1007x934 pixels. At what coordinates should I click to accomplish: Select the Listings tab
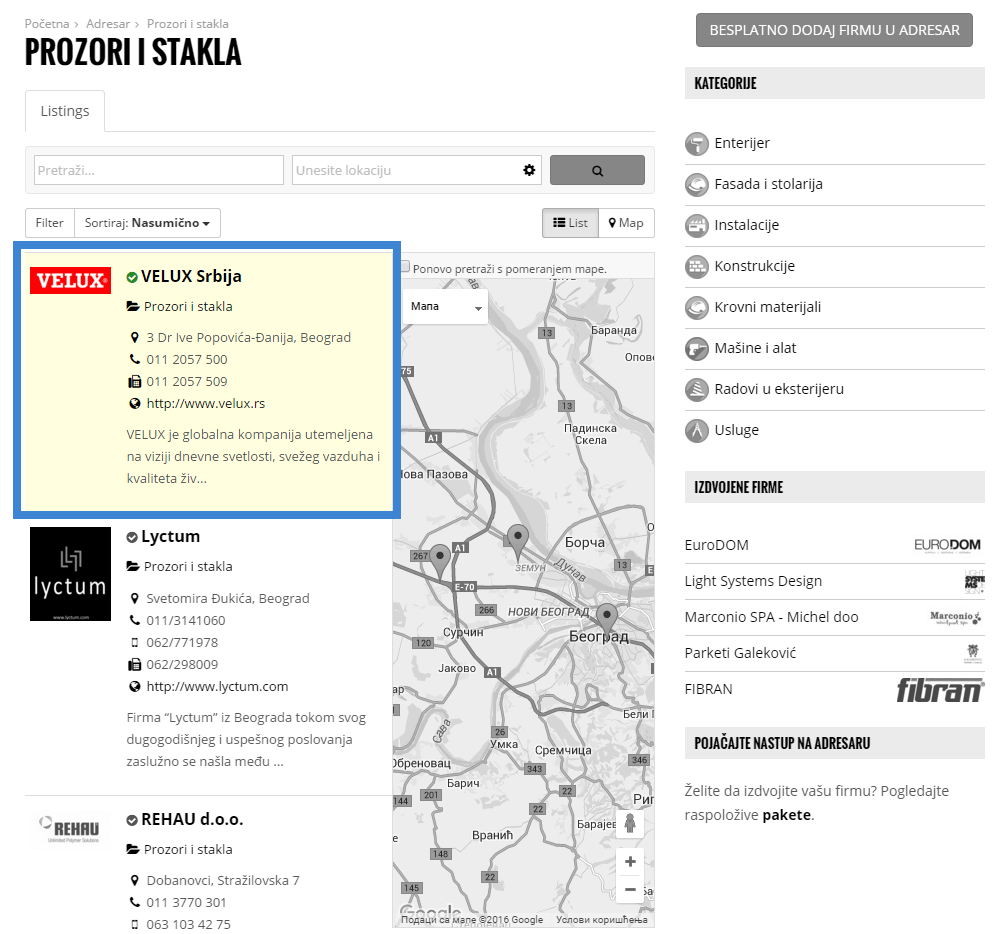coord(65,111)
